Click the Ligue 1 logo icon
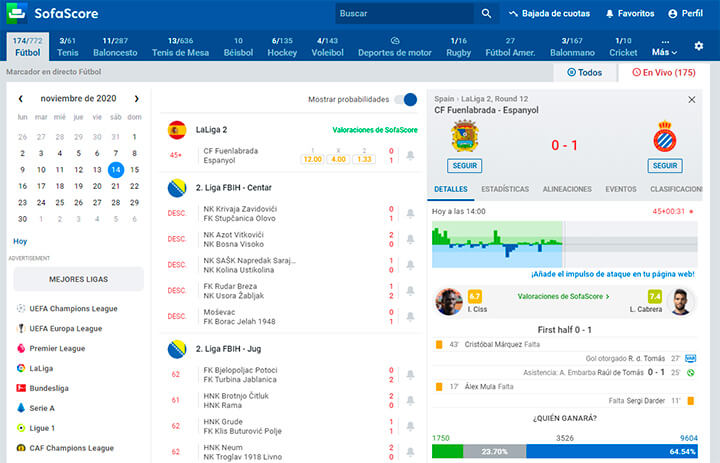This screenshot has width=720, height=463. click(x=21, y=428)
